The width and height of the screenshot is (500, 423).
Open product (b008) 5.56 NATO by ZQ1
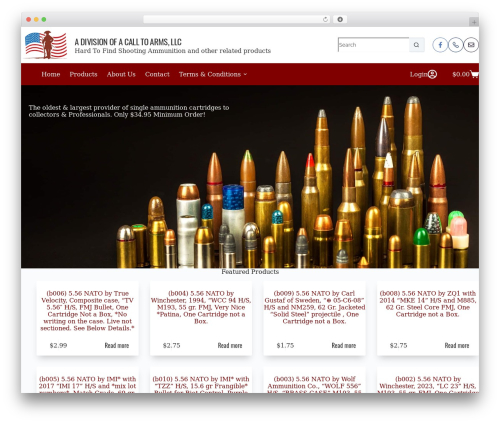point(428,304)
